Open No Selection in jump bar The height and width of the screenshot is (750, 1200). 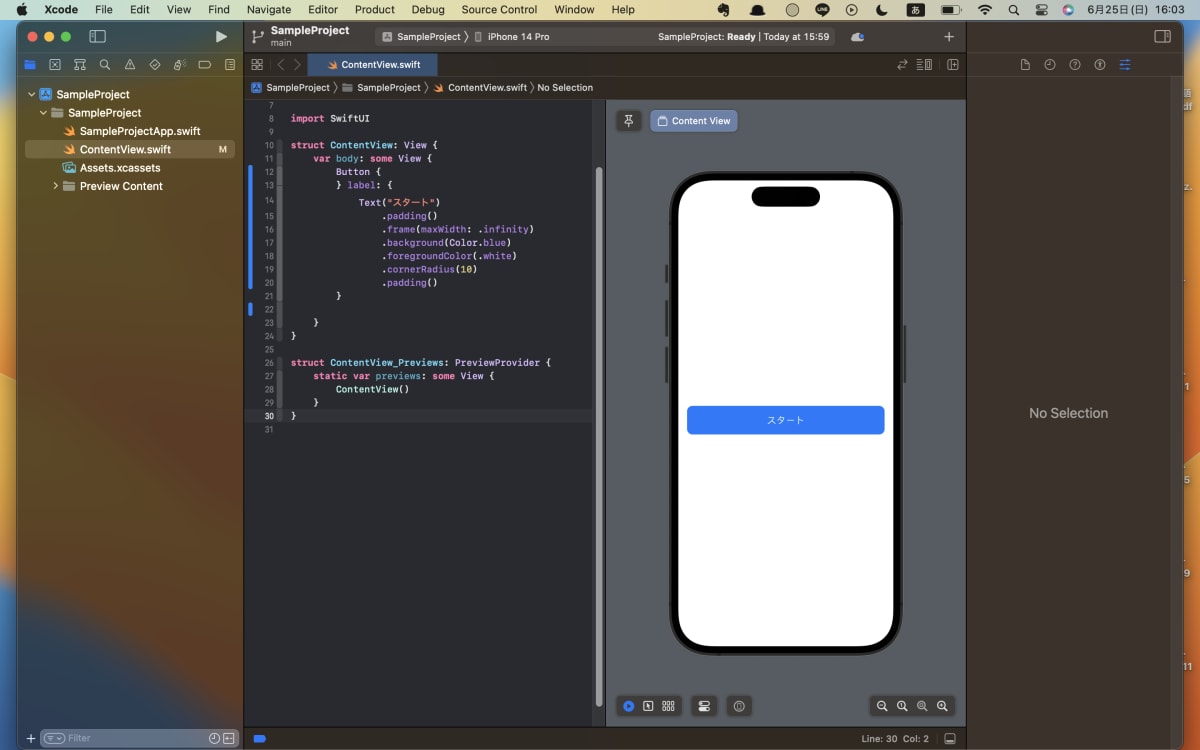coord(565,88)
